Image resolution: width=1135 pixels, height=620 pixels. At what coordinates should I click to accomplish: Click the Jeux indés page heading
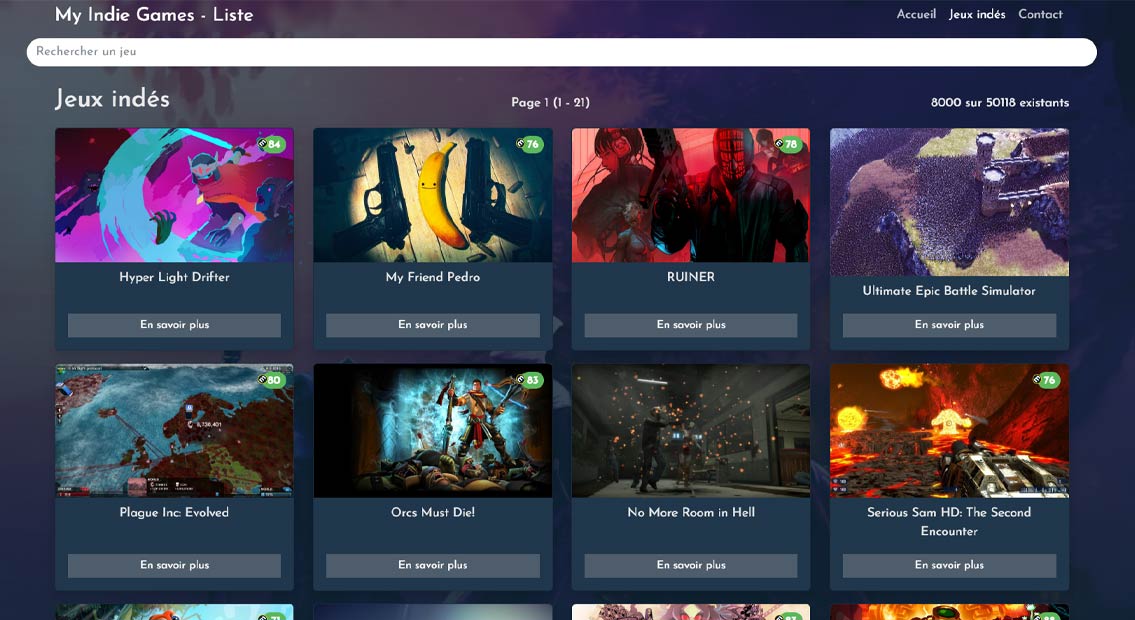(112, 99)
